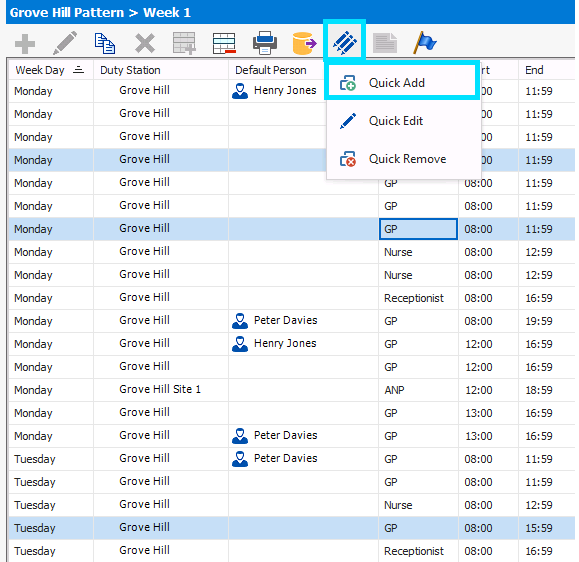
Task: Click the Duty Station column header
Action: (x=161, y=70)
